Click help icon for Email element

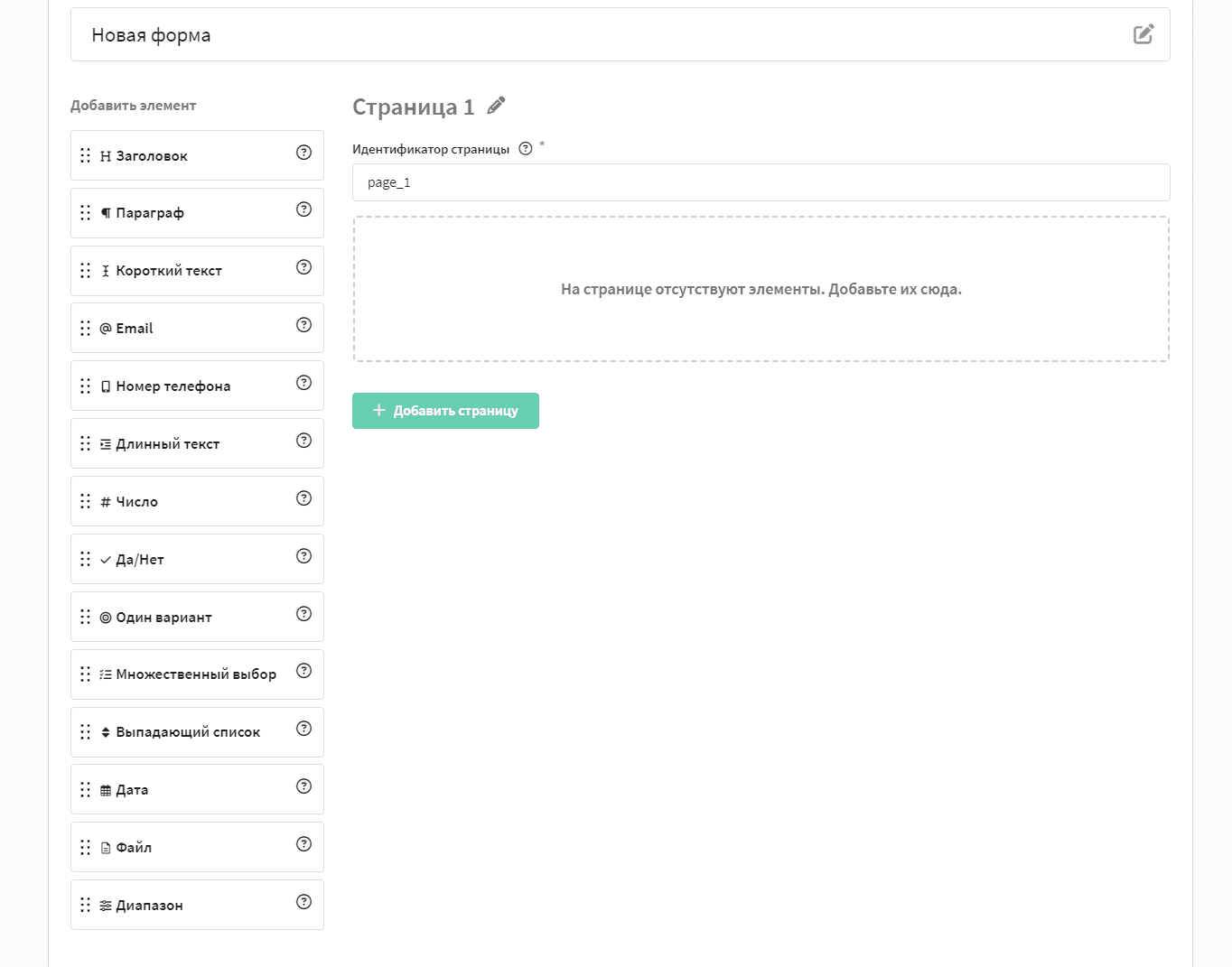point(304,325)
